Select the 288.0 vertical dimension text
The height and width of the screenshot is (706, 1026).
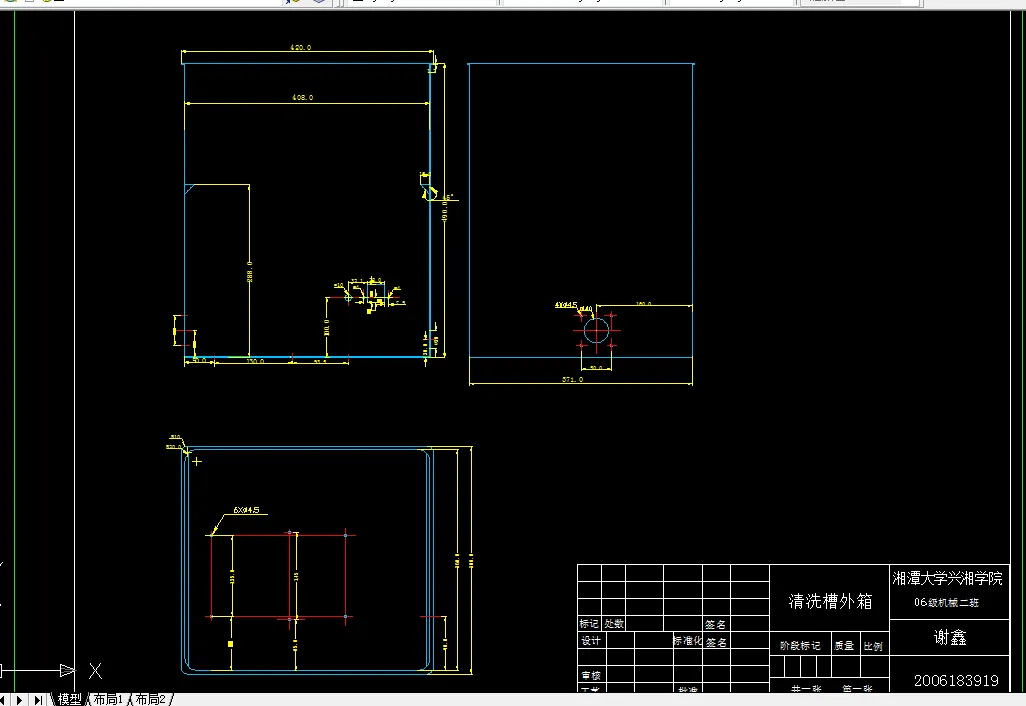coord(250,272)
